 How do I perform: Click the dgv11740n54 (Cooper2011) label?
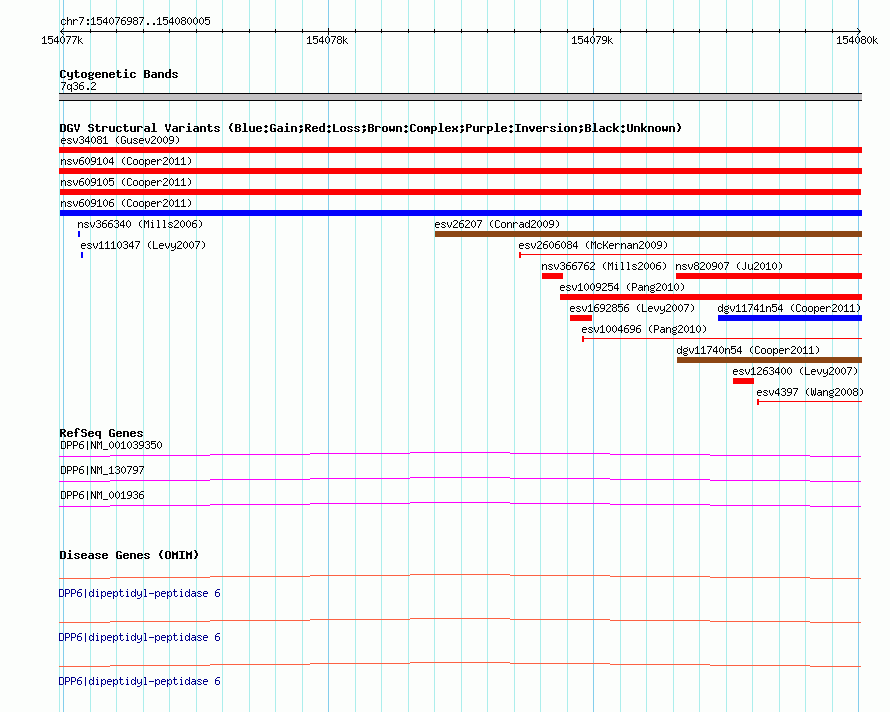click(748, 350)
